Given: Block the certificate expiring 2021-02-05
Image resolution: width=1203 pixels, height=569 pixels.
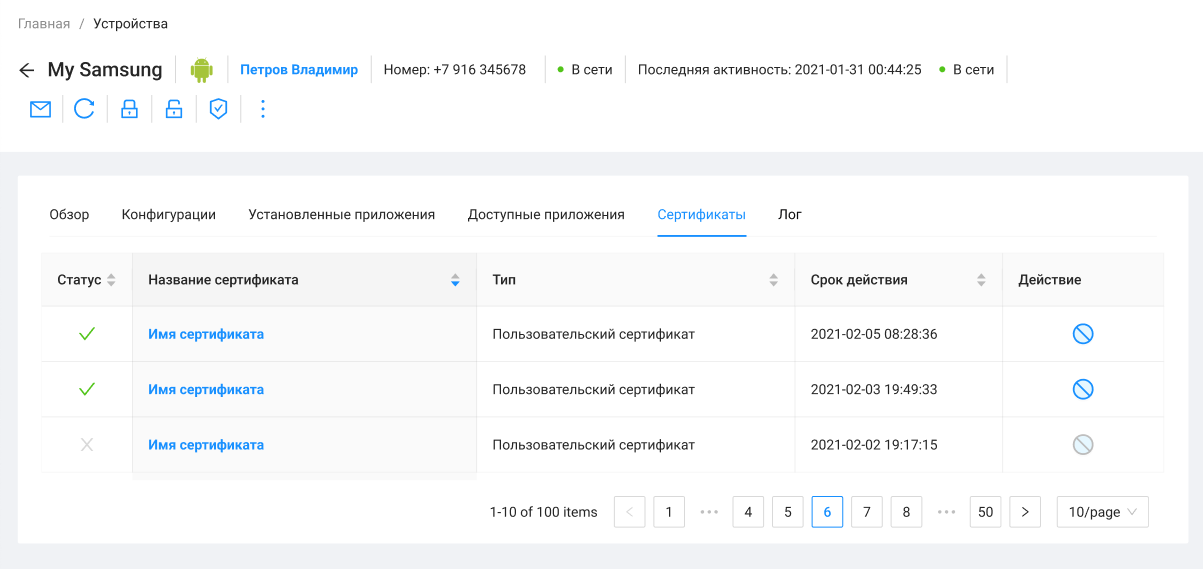Looking at the screenshot, I should click(1082, 334).
